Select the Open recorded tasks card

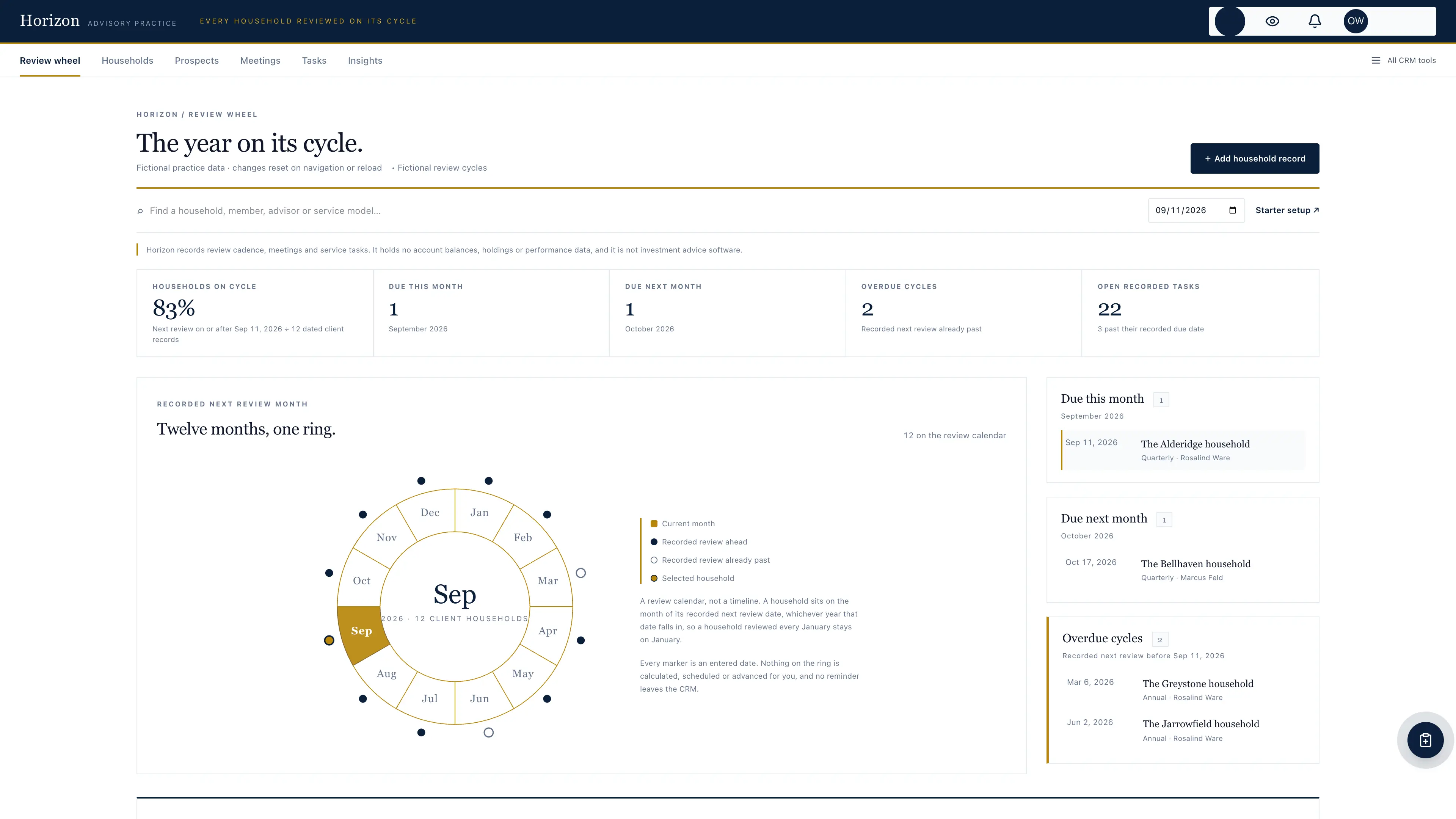coord(1200,313)
